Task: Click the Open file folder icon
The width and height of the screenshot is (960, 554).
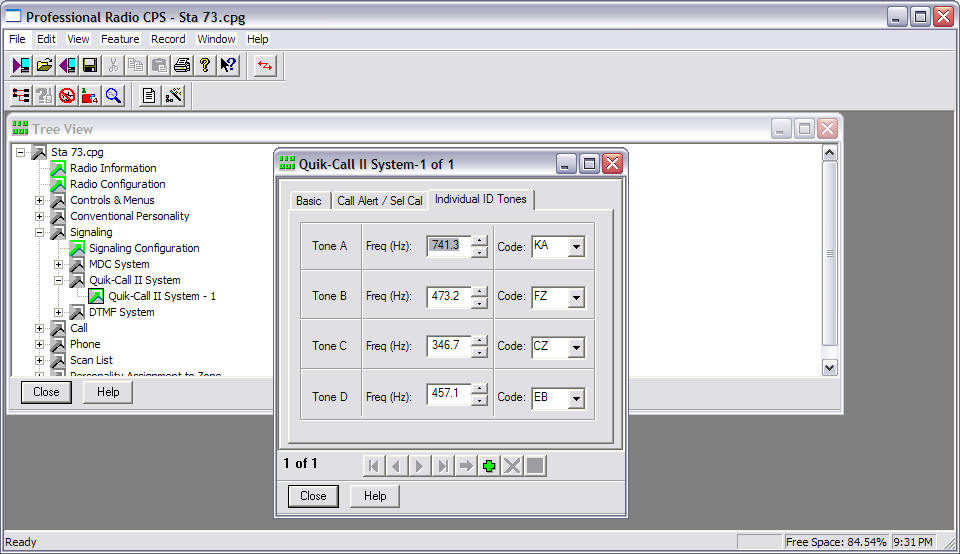Action: point(44,66)
